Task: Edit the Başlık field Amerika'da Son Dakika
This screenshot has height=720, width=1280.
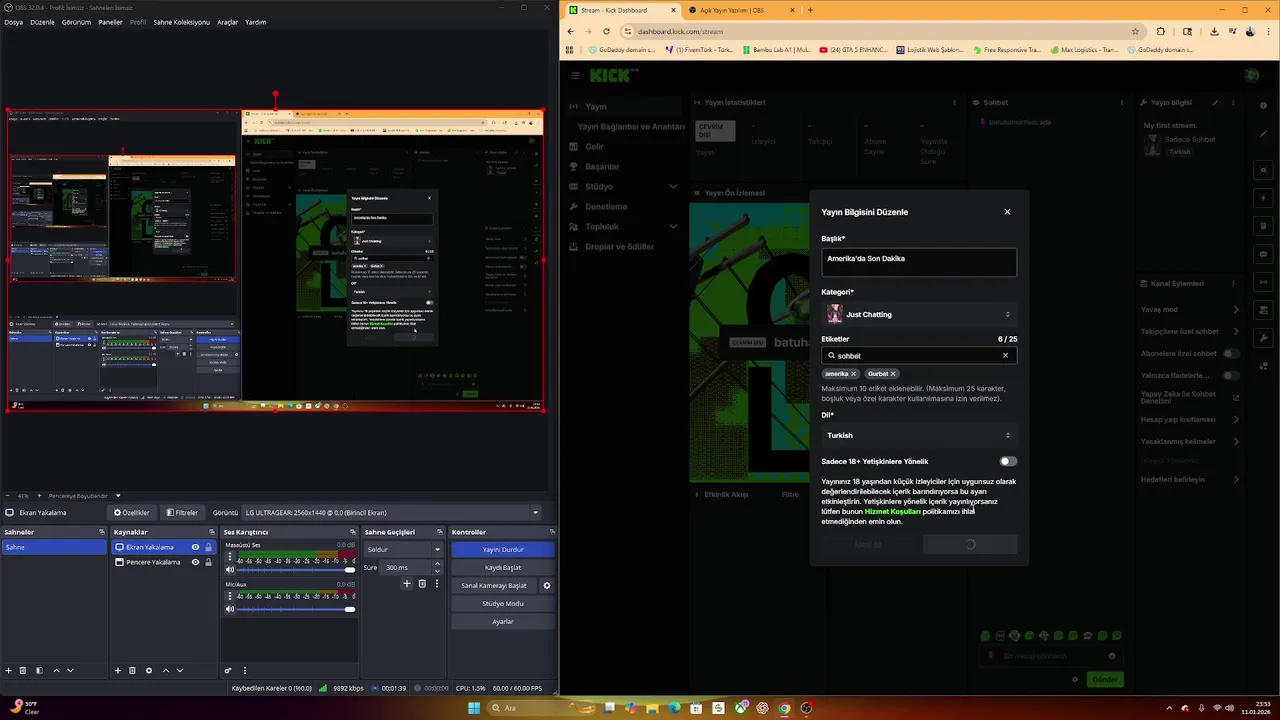Action: point(919,261)
